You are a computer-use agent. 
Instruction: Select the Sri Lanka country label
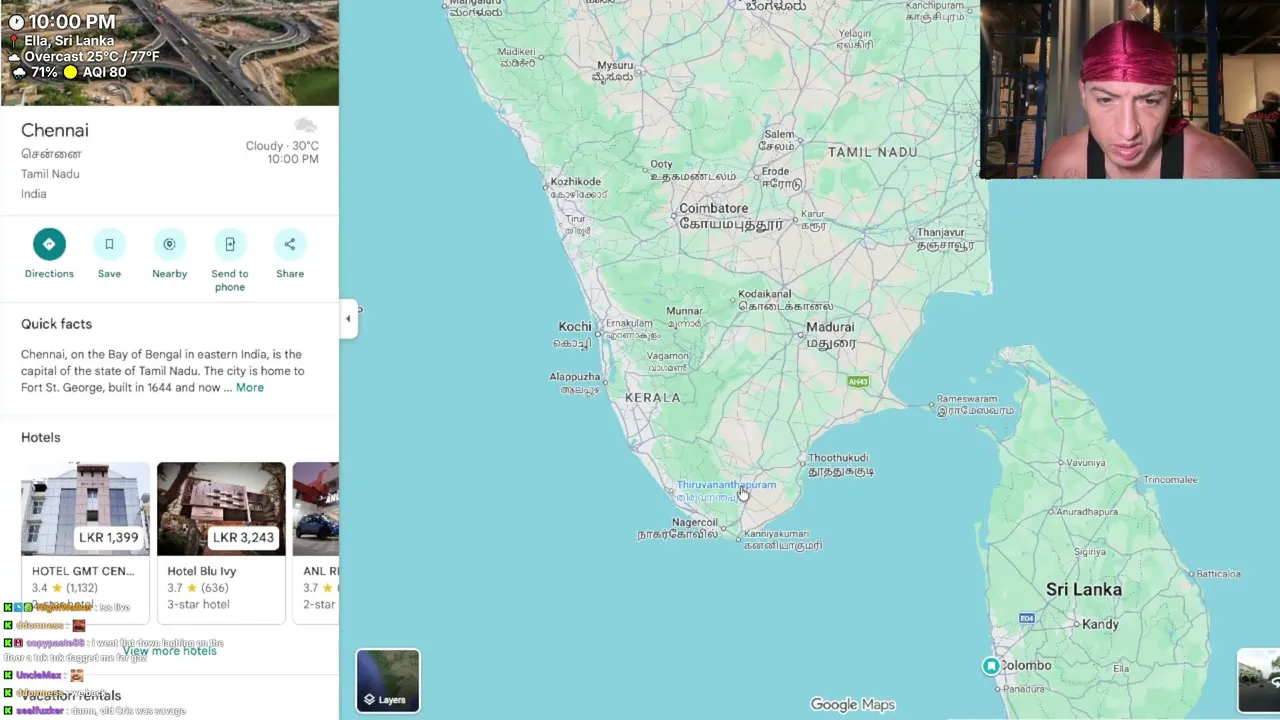[x=1084, y=589]
